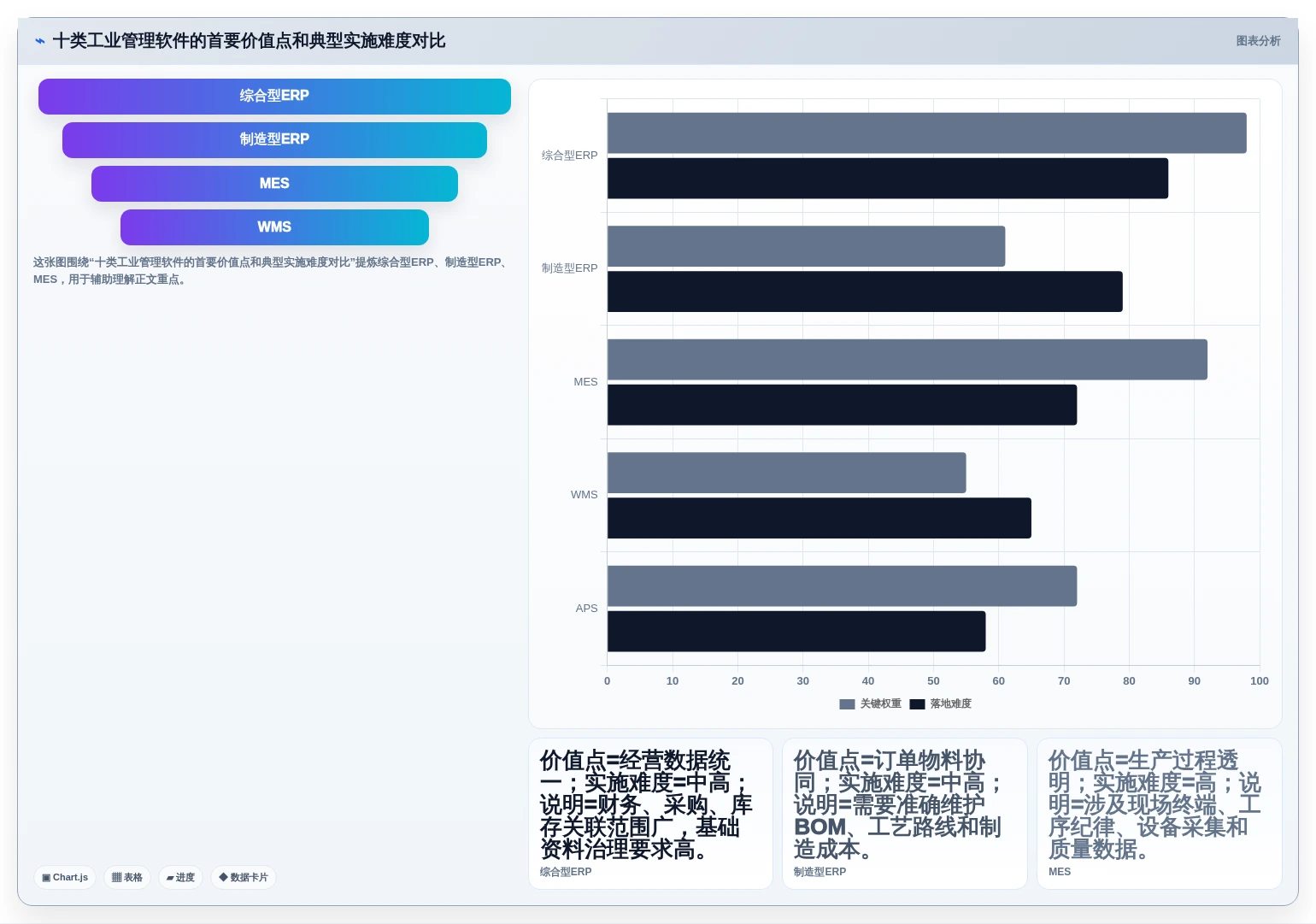The height and width of the screenshot is (924, 1316).
Task: Click the 落地难度 legend label
Action: pos(950,704)
